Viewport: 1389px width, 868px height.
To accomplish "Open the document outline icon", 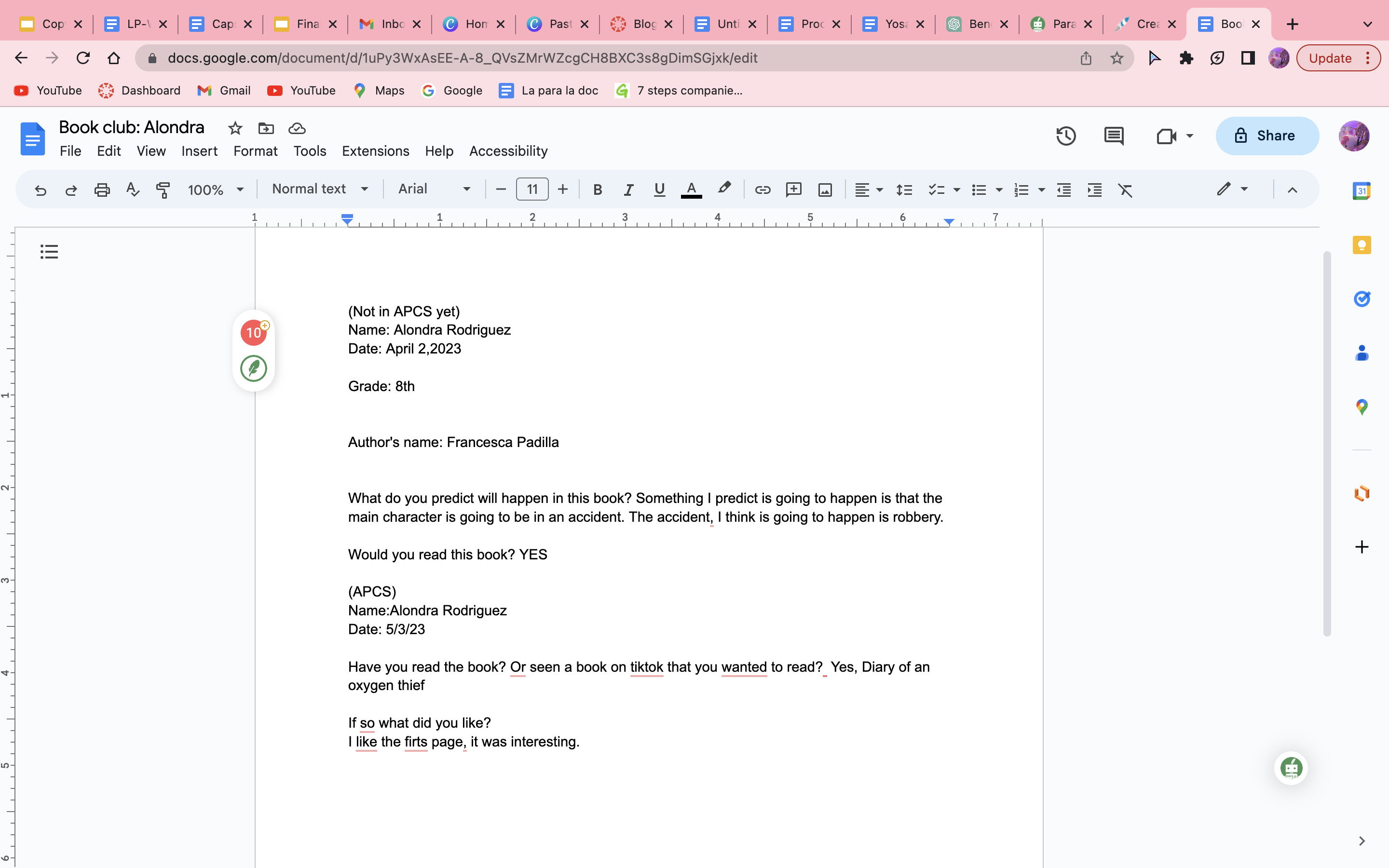I will [x=49, y=251].
